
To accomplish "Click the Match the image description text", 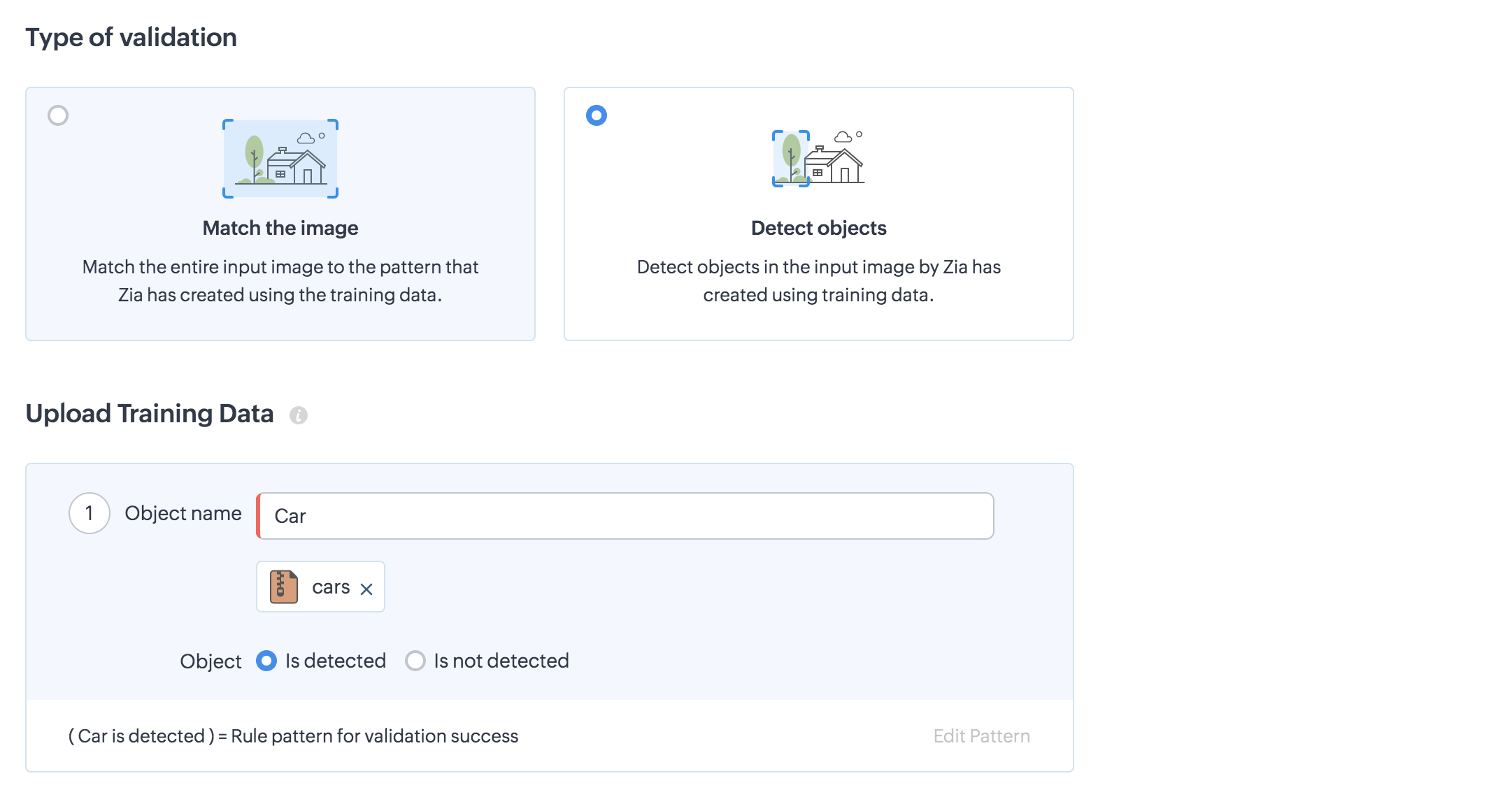I will tap(280, 281).
